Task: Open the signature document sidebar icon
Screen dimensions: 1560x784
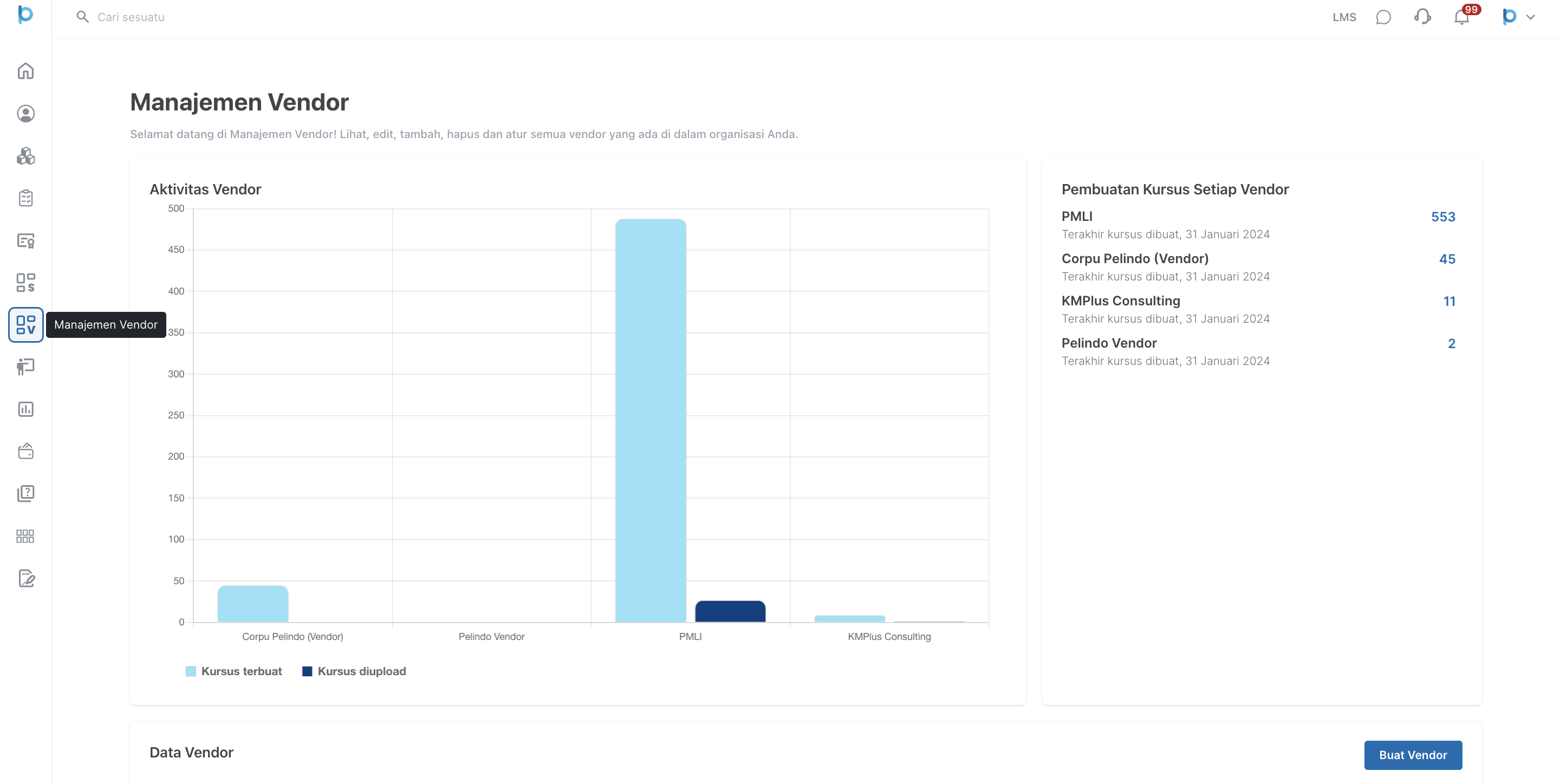Action: [x=25, y=578]
